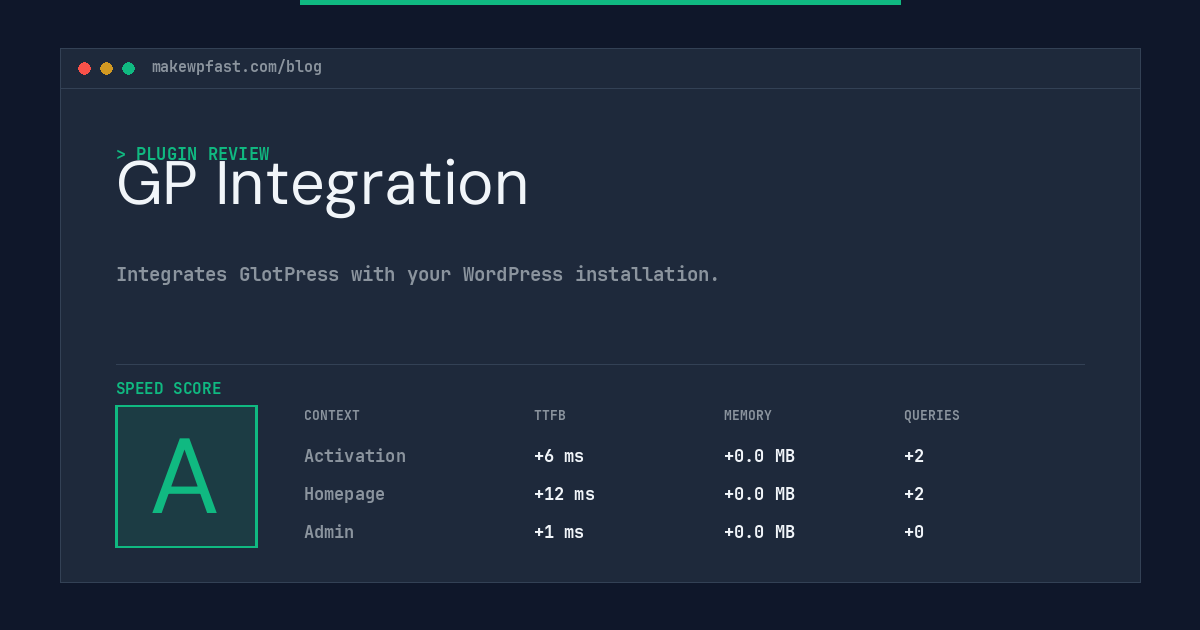Select the Admin row label
This screenshot has height=630, width=1200.
click(329, 532)
